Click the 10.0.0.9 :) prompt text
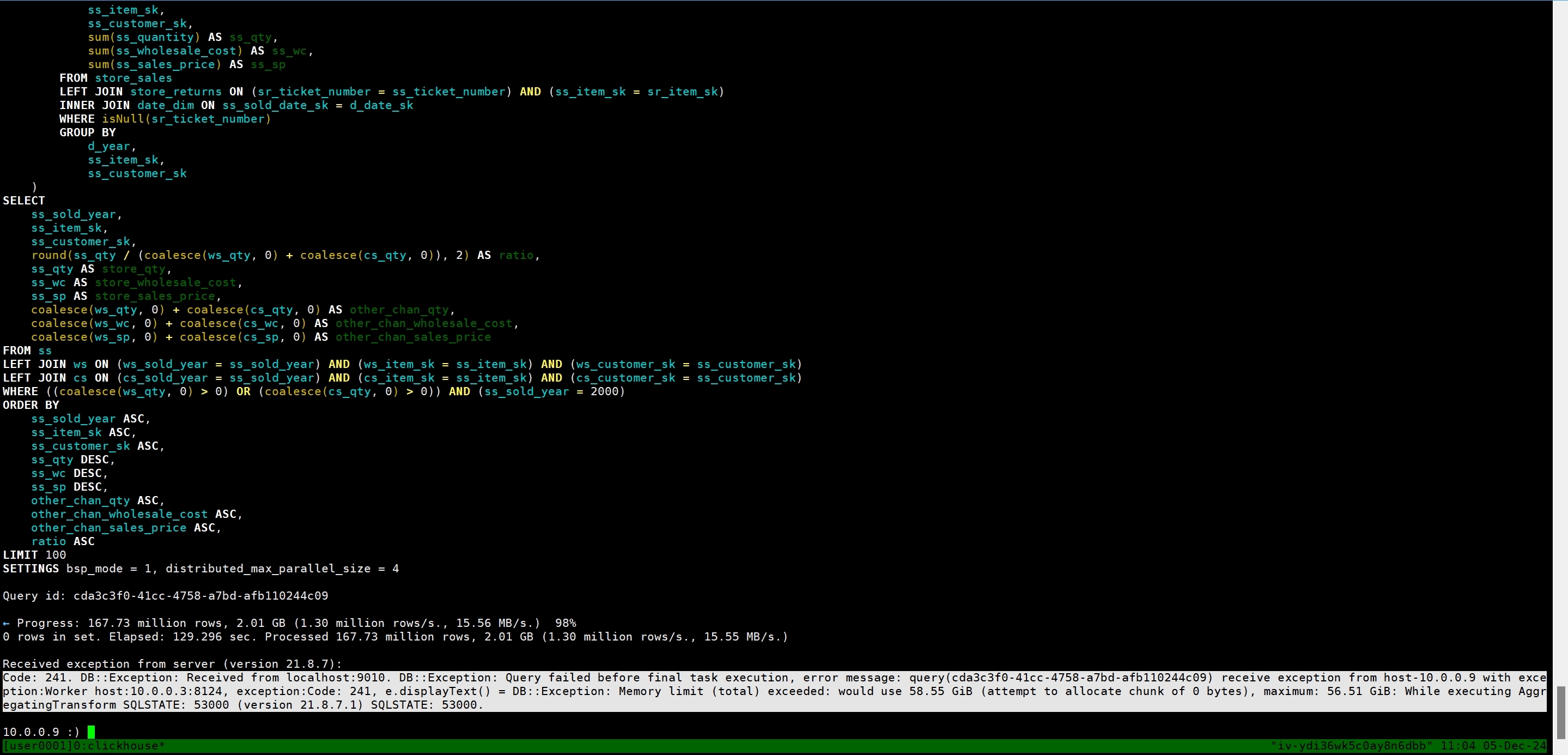The image size is (1568, 755). 41,732
